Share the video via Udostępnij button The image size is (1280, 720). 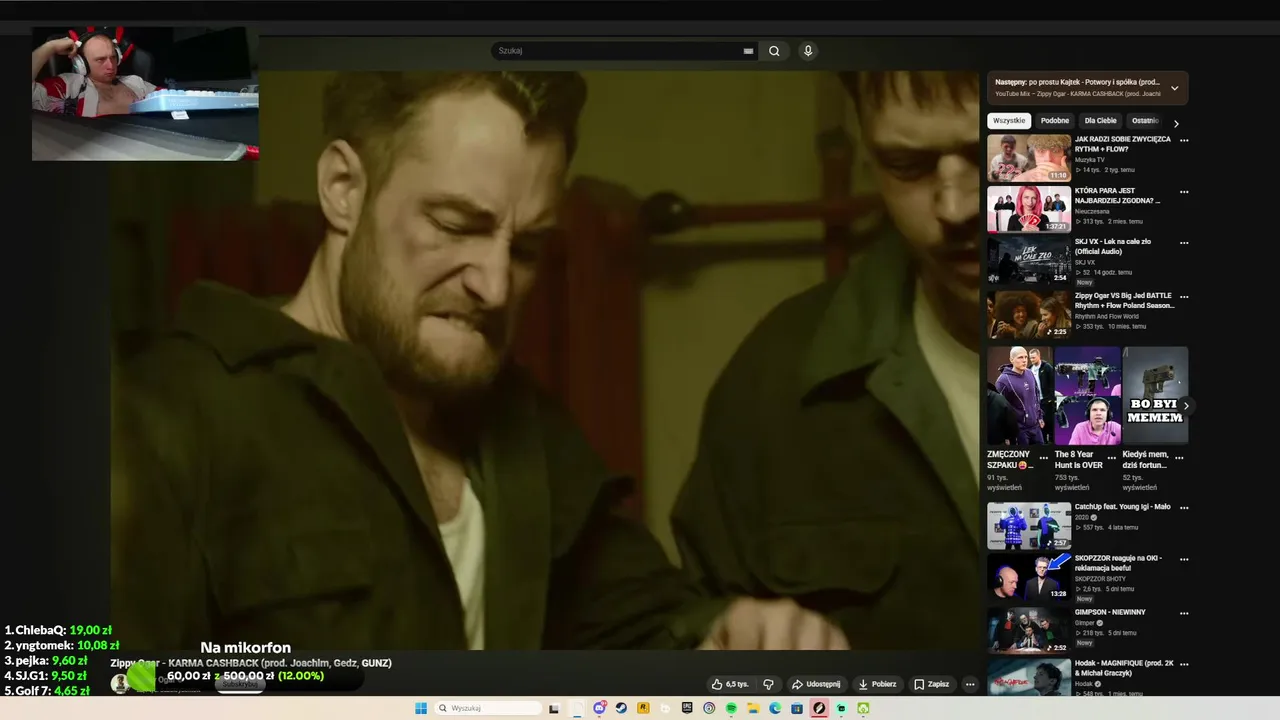click(x=816, y=684)
